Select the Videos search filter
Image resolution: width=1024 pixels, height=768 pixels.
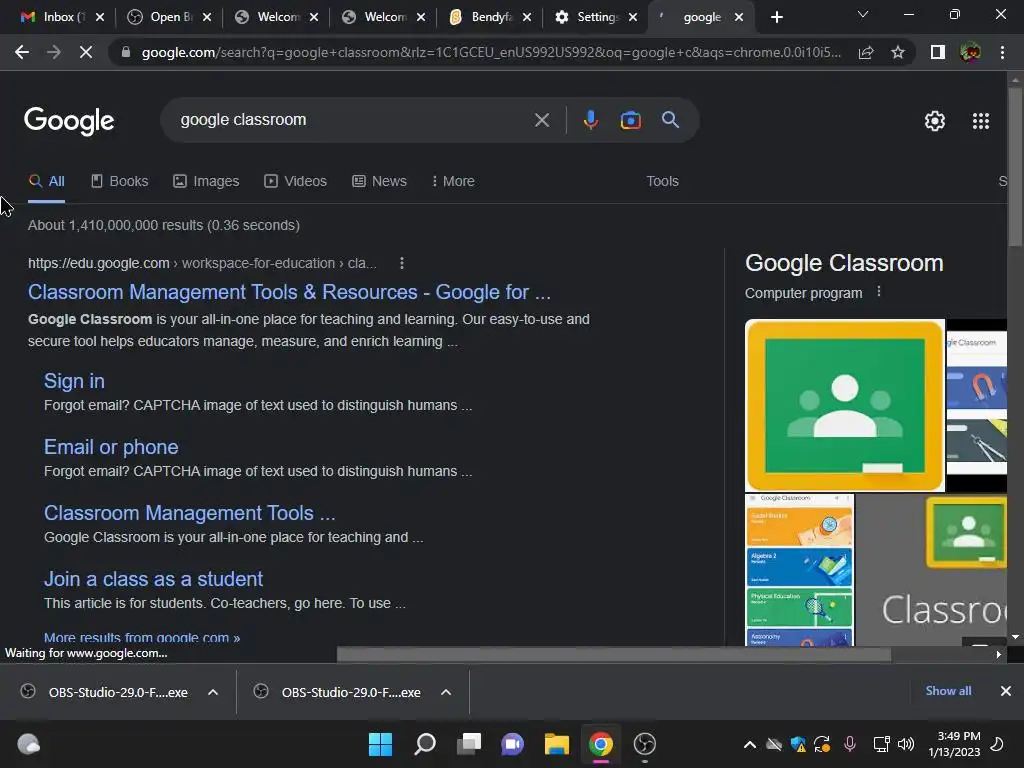[295, 181]
